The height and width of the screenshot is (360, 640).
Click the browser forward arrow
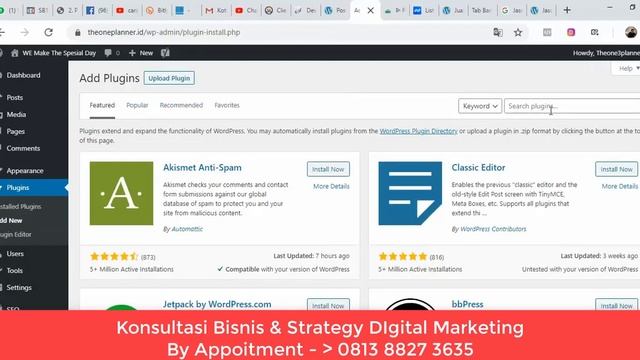(25, 32)
